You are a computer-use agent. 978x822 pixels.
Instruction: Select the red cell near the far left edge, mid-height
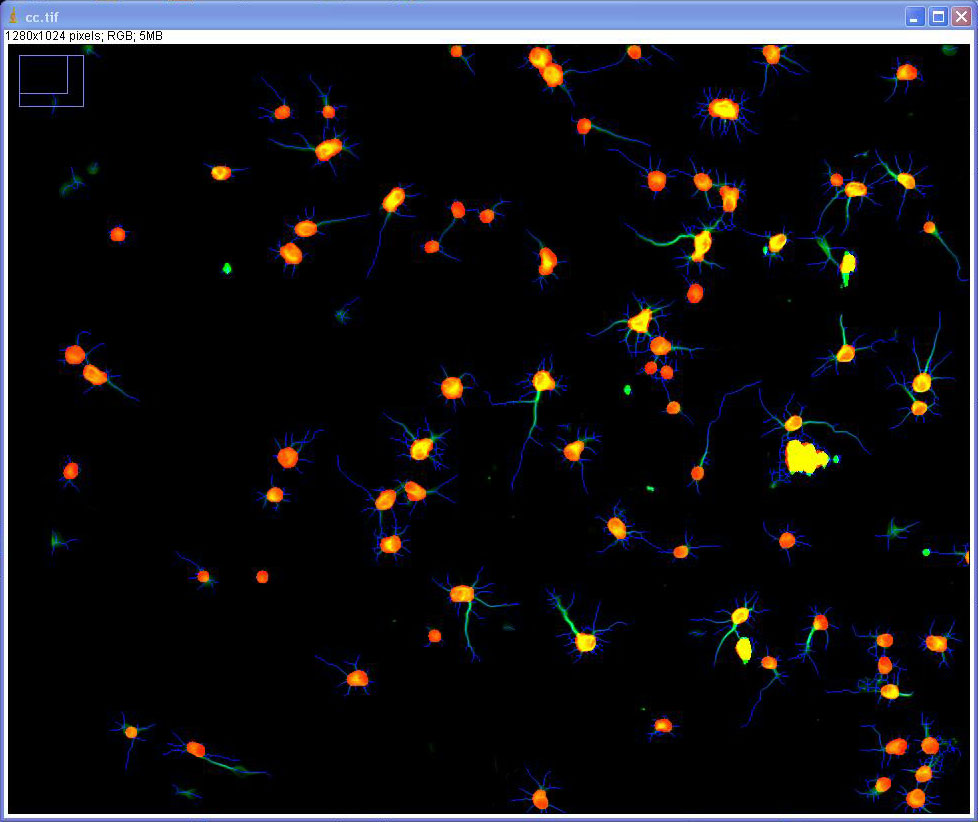(70, 470)
